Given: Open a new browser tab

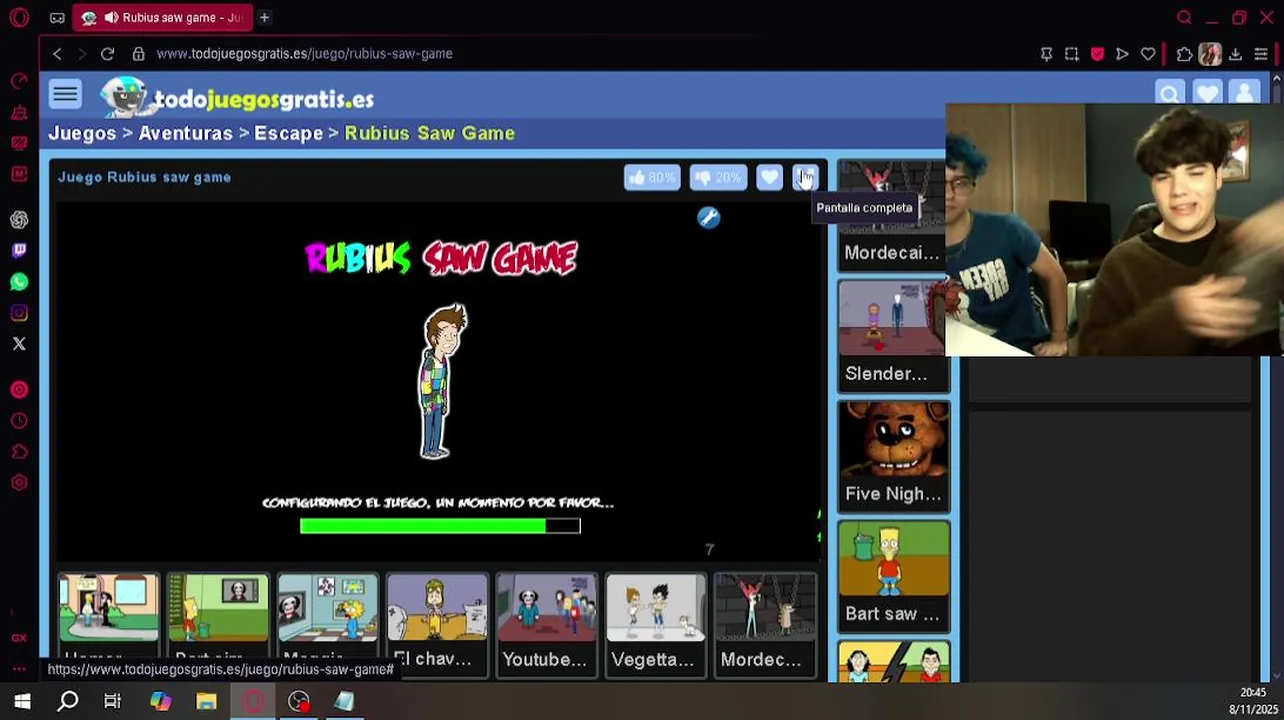Looking at the screenshot, I should (264, 17).
